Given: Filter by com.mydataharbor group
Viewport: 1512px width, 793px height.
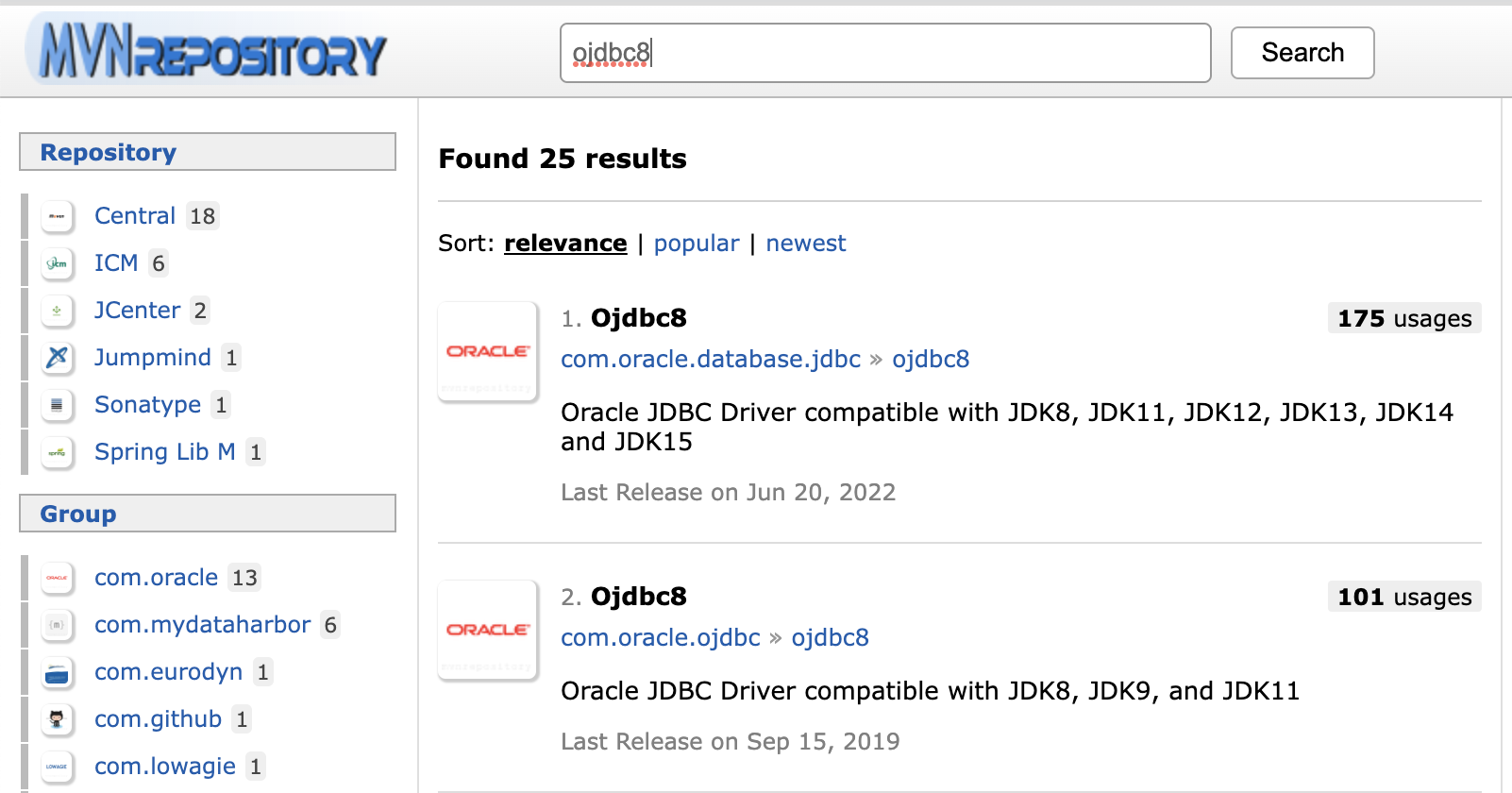Looking at the screenshot, I should click(x=203, y=625).
